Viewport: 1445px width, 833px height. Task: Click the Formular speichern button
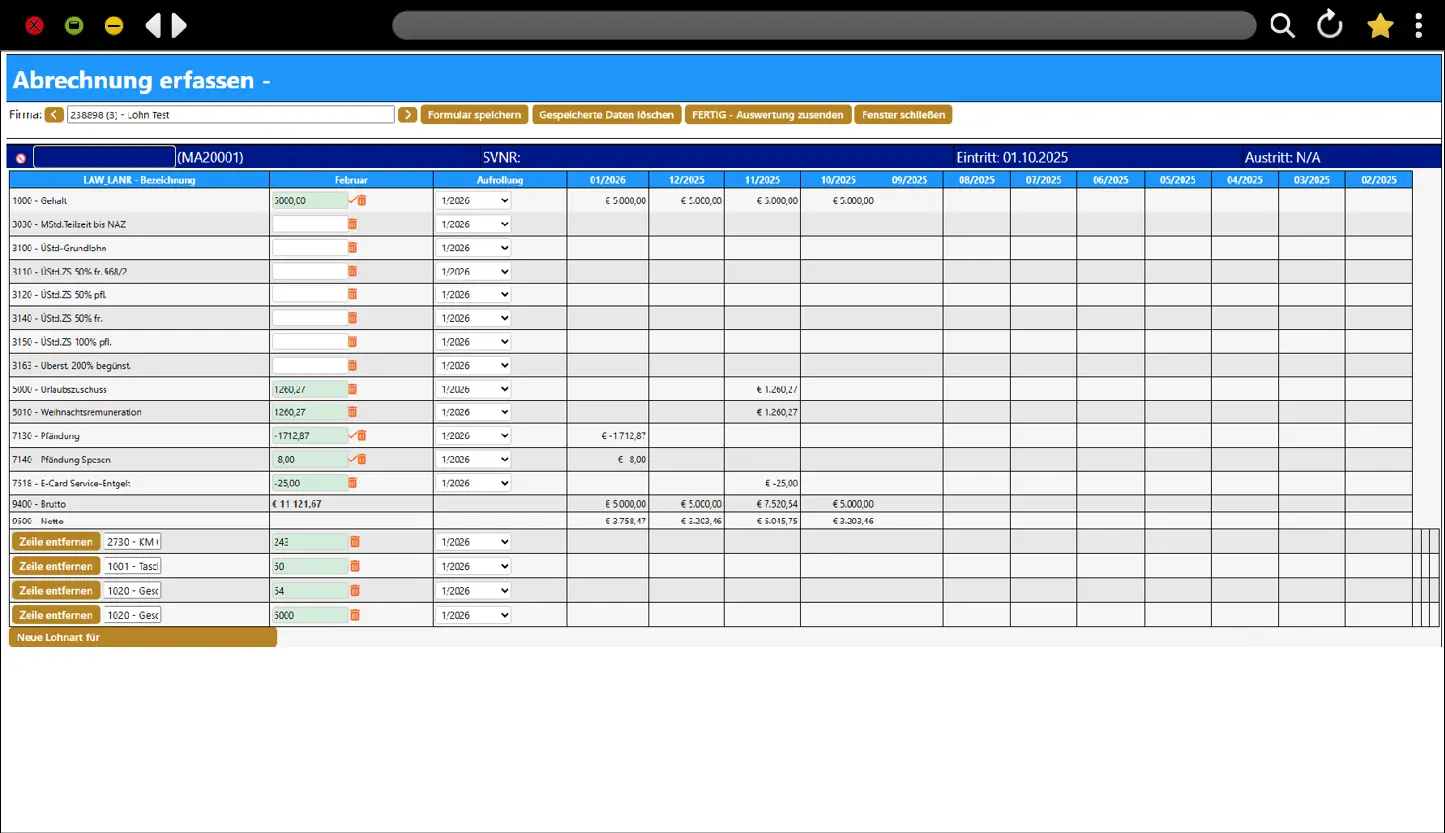click(x=474, y=115)
